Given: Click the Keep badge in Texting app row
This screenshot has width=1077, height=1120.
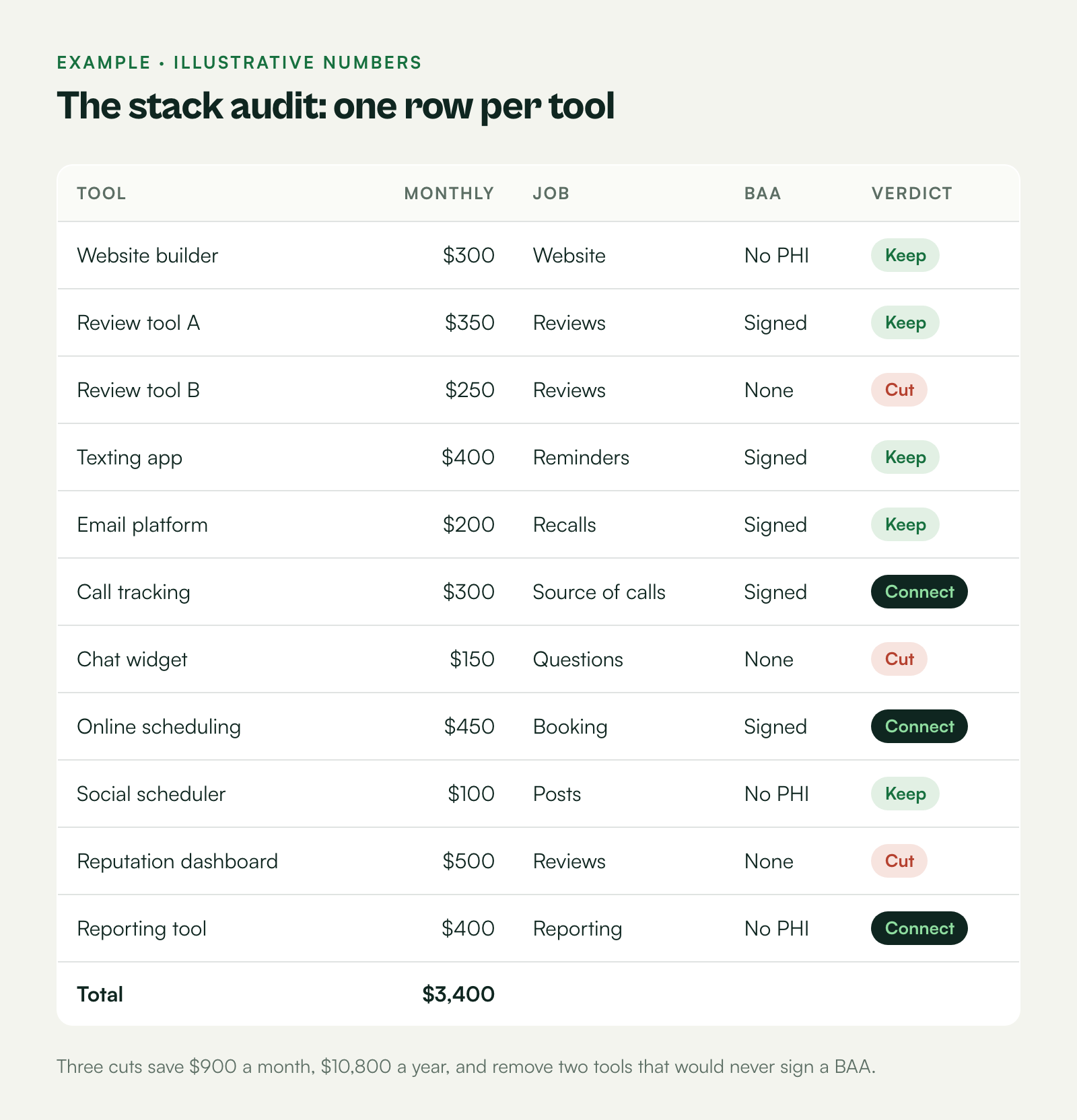Looking at the screenshot, I should point(905,457).
